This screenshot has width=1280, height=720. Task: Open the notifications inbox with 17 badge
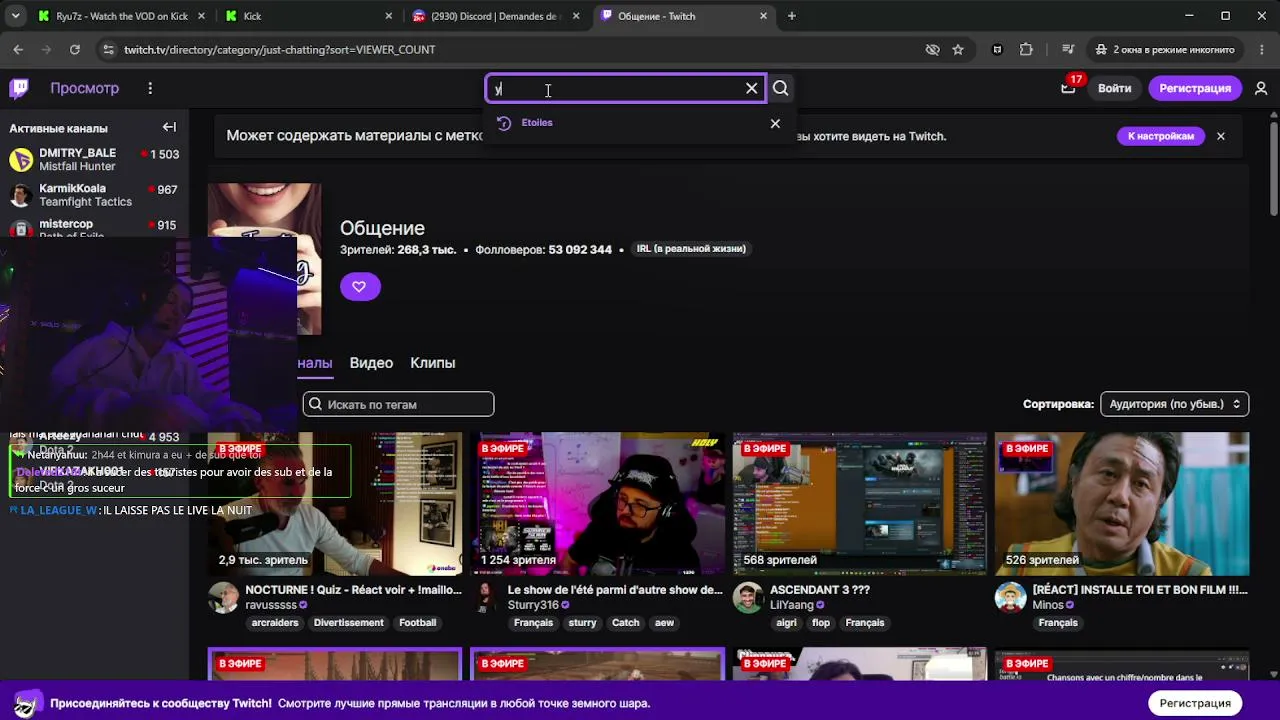1068,88
